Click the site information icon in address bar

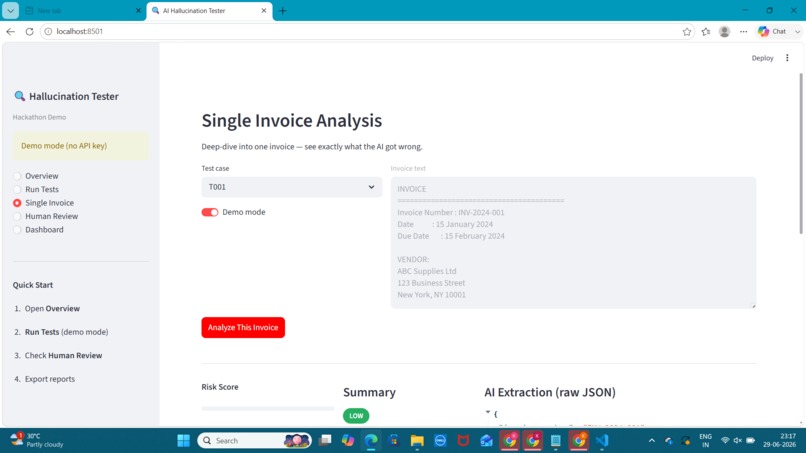[x=48, y=31]
